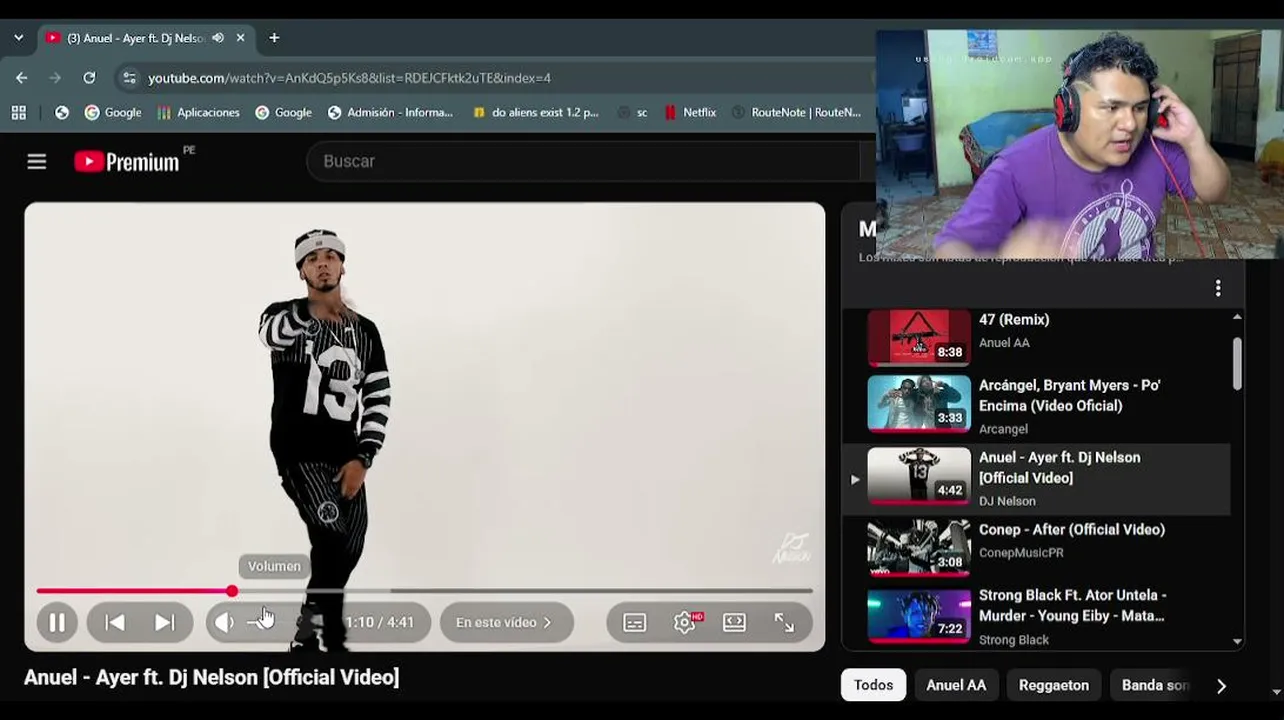Open the YouTube hamburger guide menu

37,161
